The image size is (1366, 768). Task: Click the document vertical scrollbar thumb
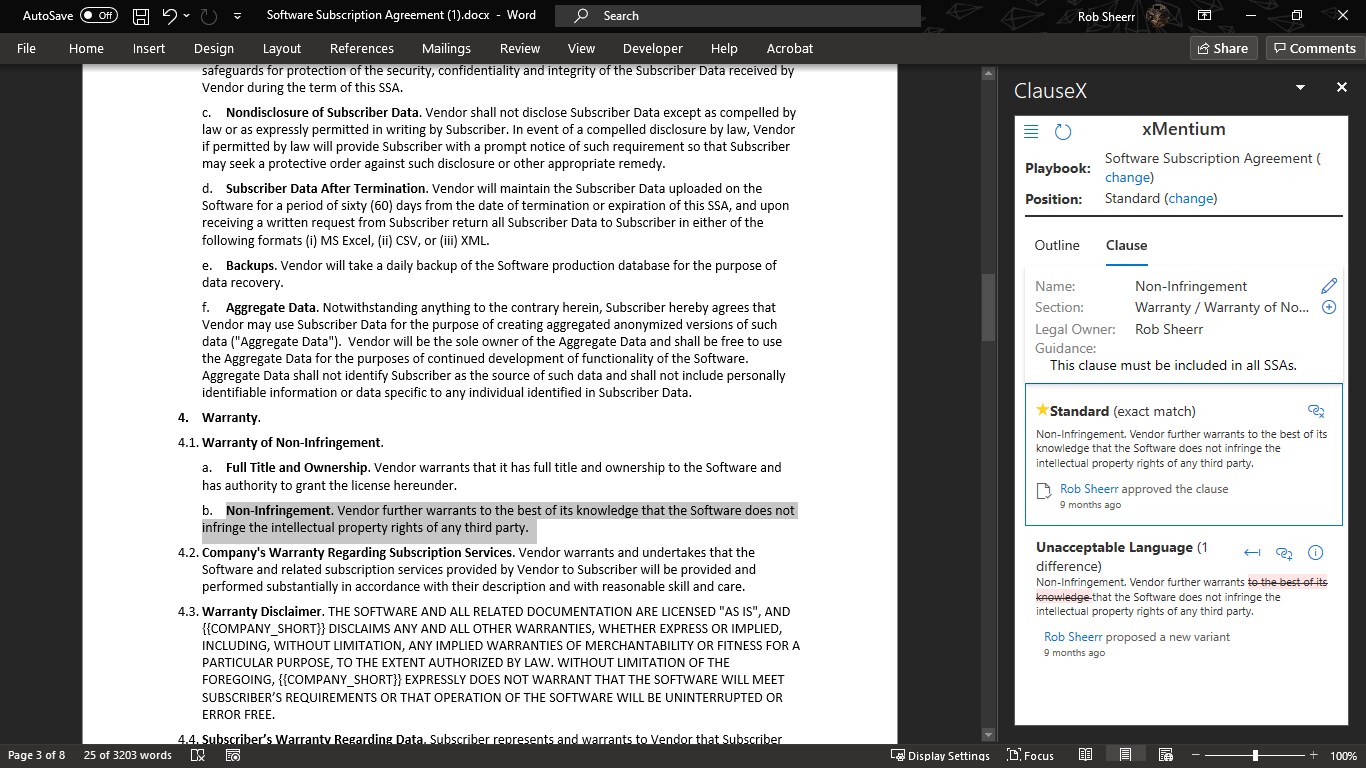pos(989,308)
